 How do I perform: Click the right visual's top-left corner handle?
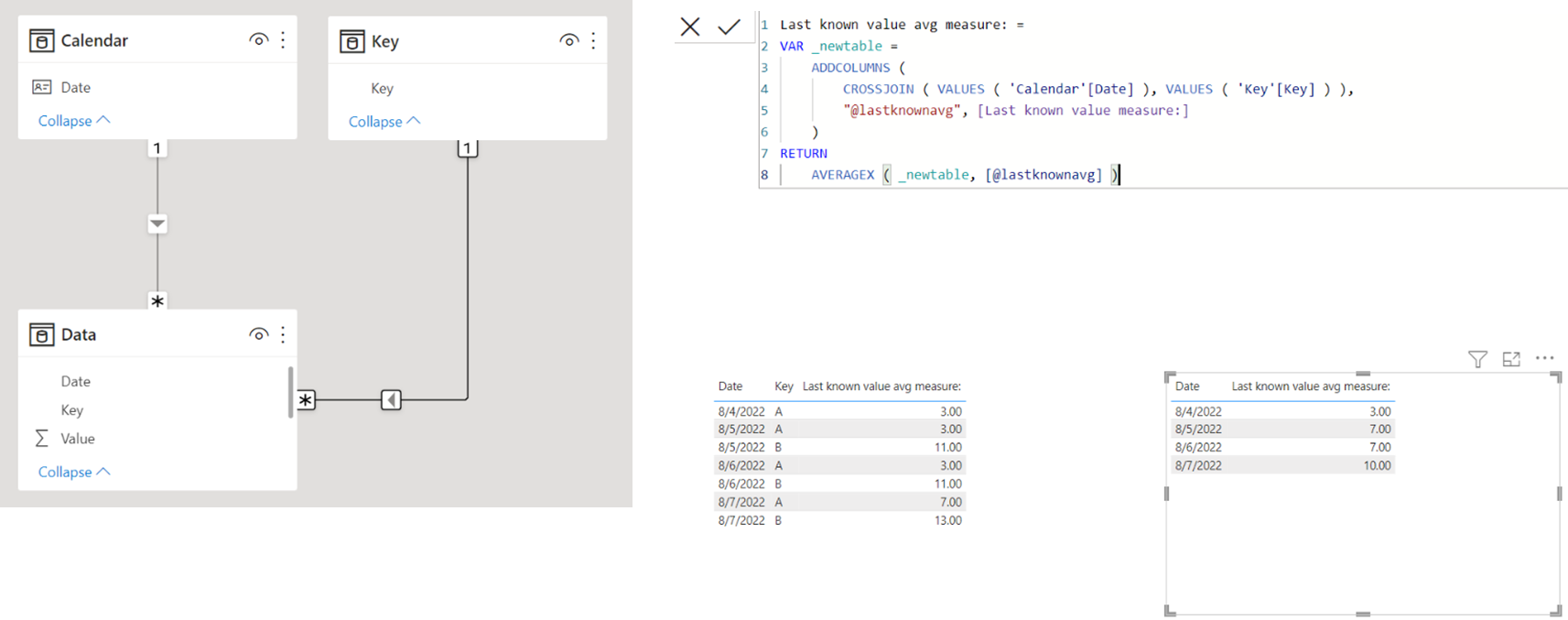(1170, 377)
